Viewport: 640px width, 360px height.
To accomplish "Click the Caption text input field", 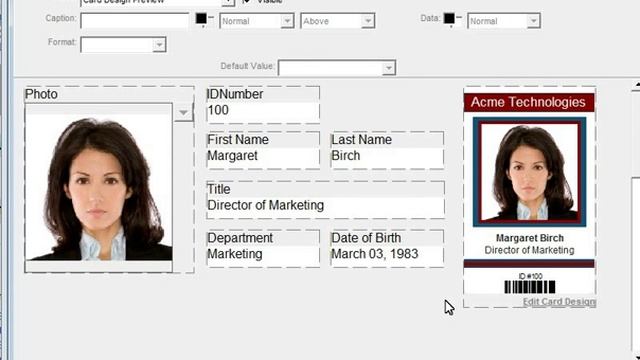I will 135,21.
